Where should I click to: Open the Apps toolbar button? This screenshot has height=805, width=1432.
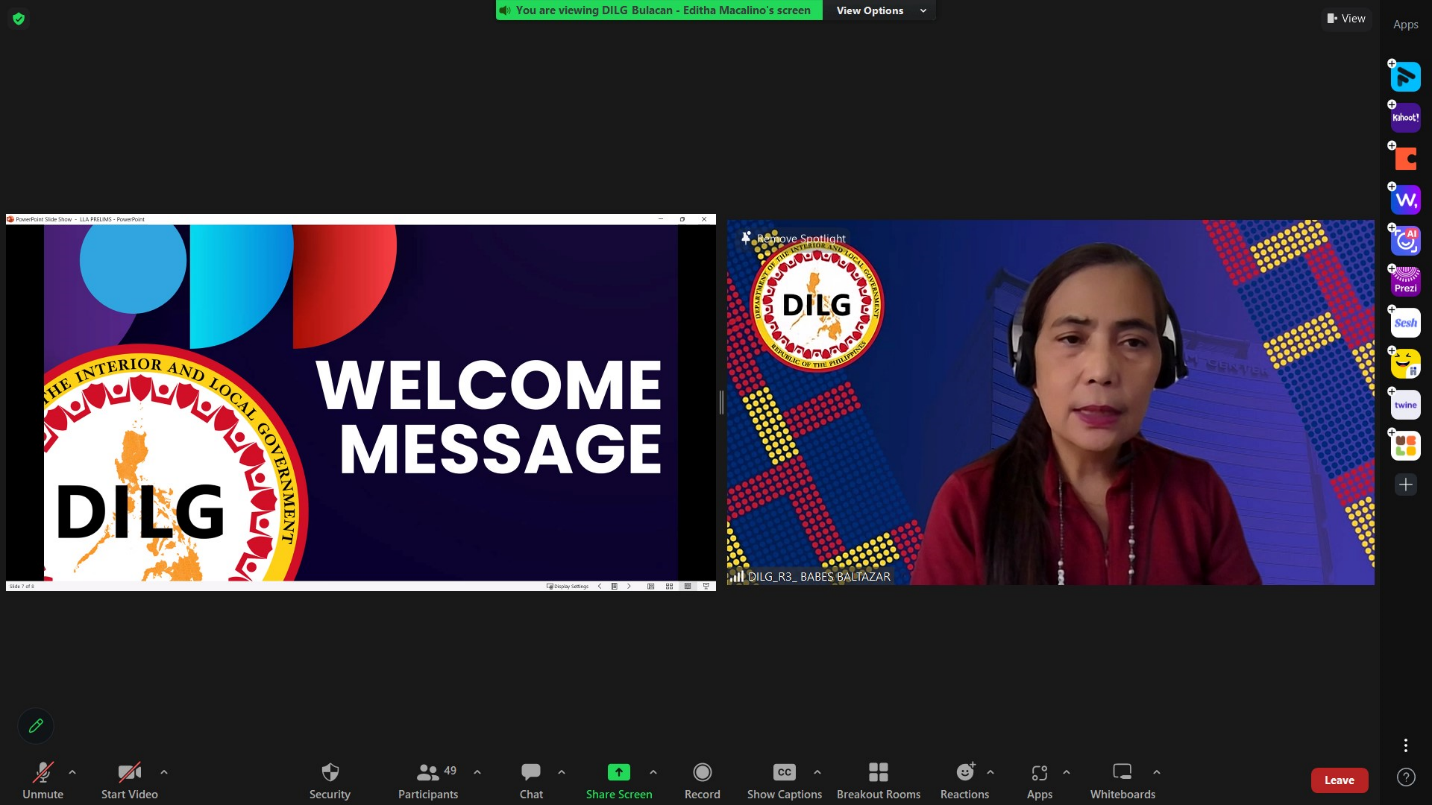tap(1039, 780)
